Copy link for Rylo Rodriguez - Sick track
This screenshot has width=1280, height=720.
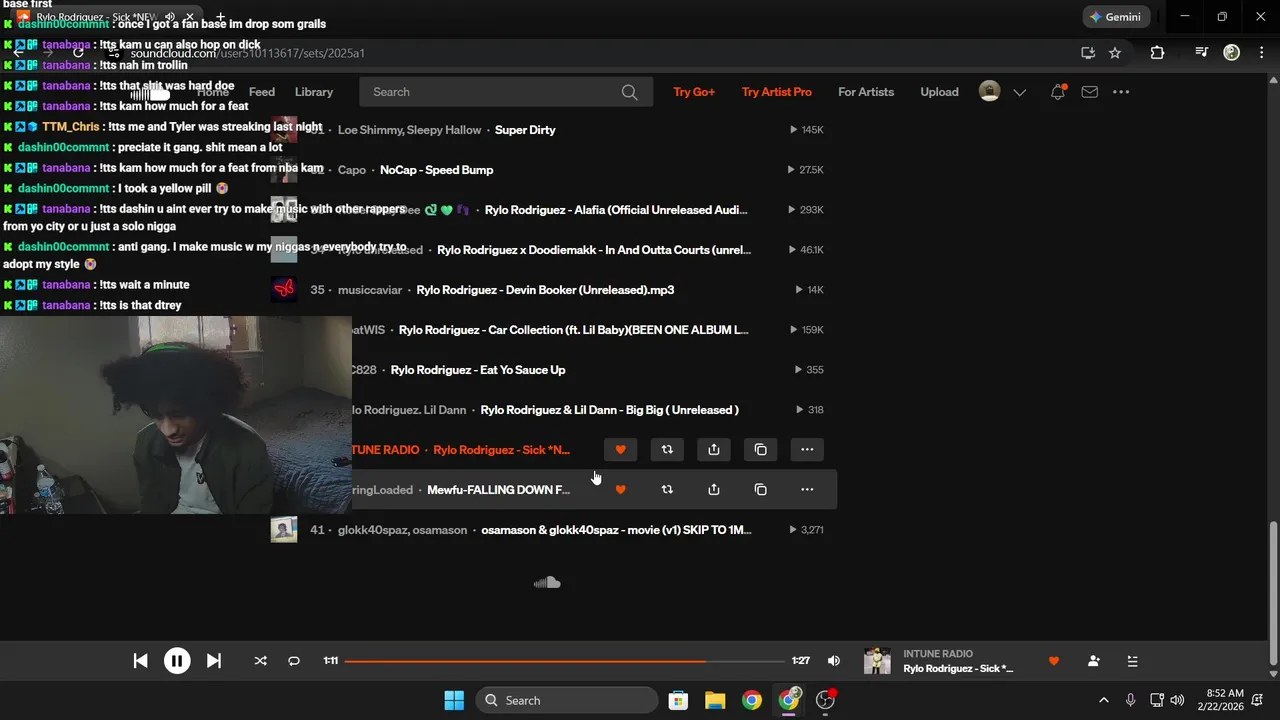760,450
